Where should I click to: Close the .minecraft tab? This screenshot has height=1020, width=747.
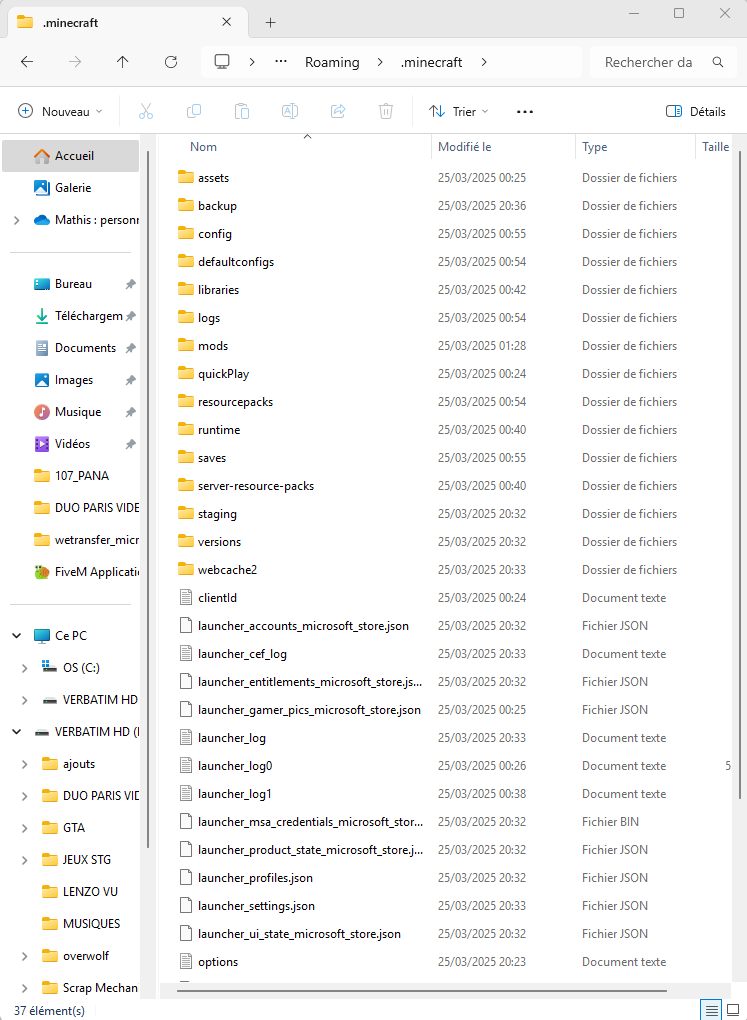[226, 22]
